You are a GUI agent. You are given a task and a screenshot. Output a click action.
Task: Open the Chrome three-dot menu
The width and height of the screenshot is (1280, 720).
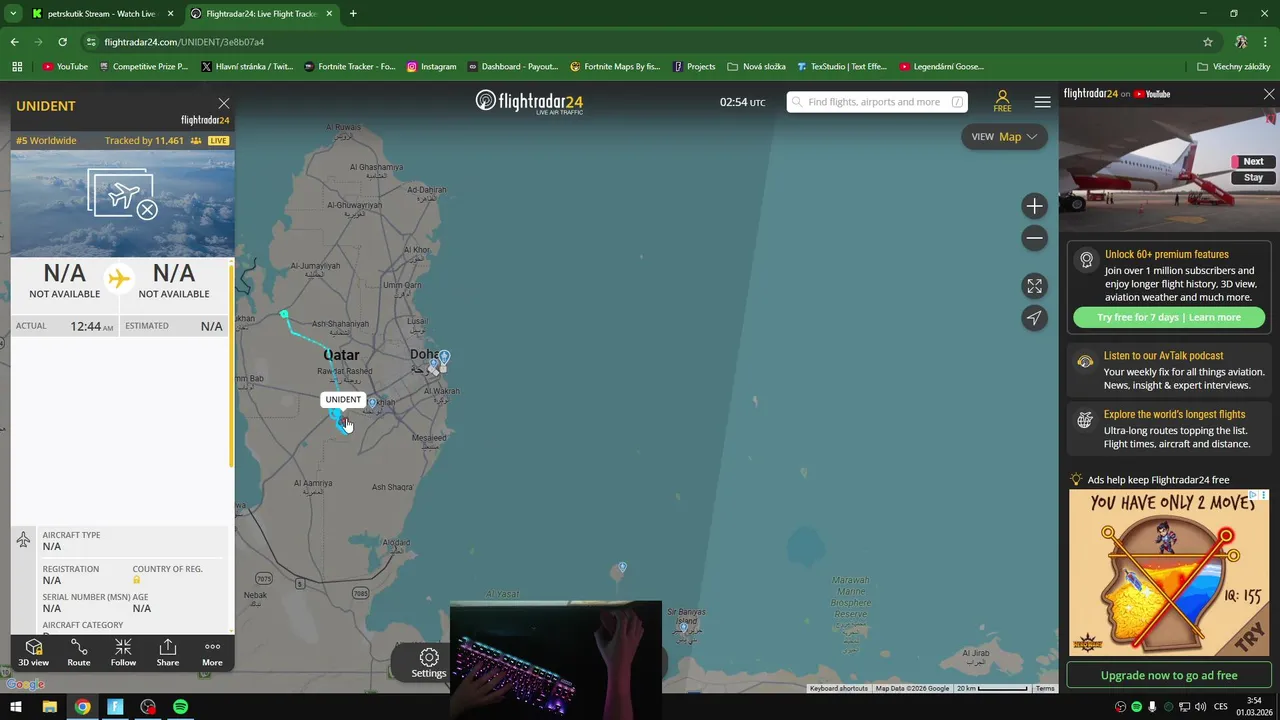coord(1267,42)
